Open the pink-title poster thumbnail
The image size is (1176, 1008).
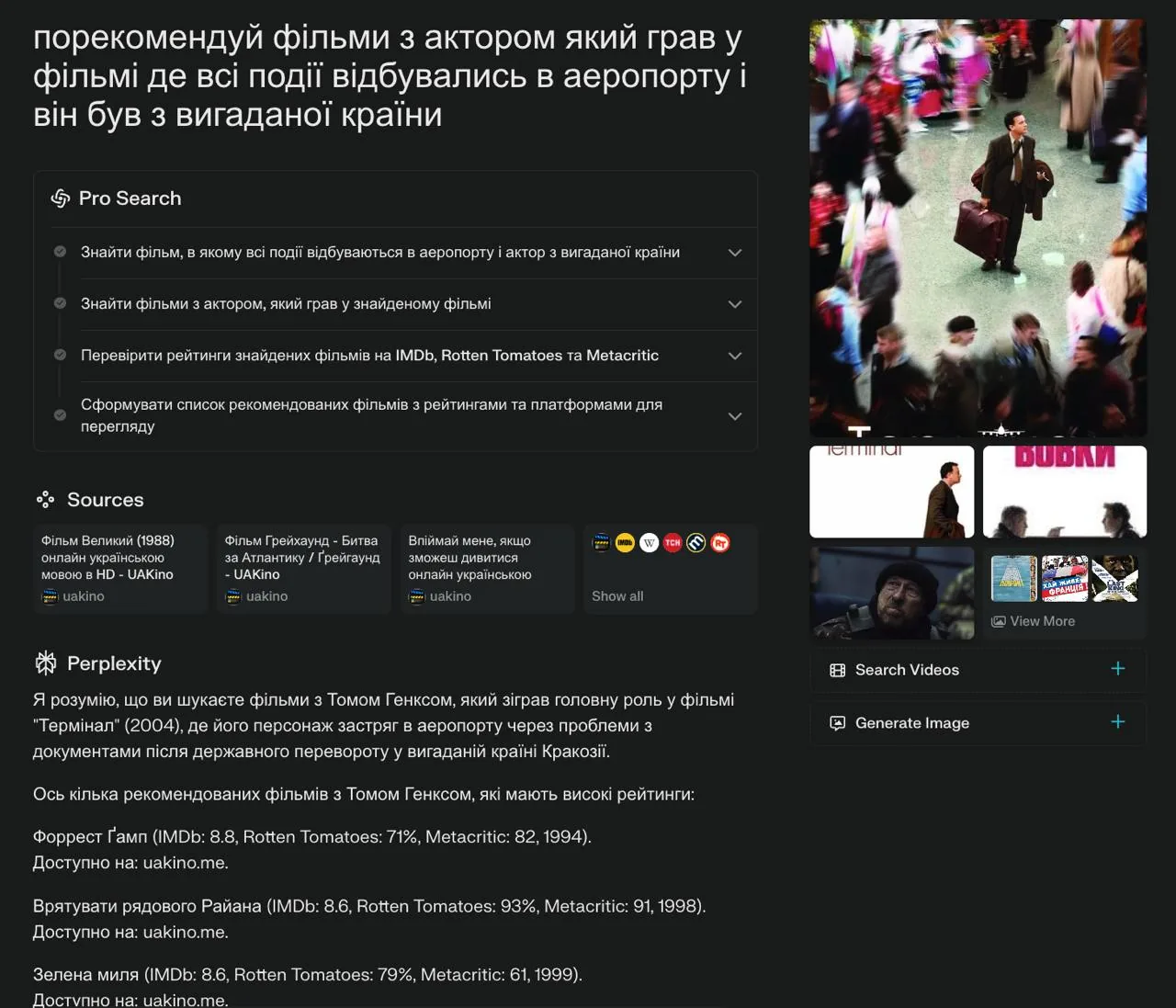tap(1065, 492)
